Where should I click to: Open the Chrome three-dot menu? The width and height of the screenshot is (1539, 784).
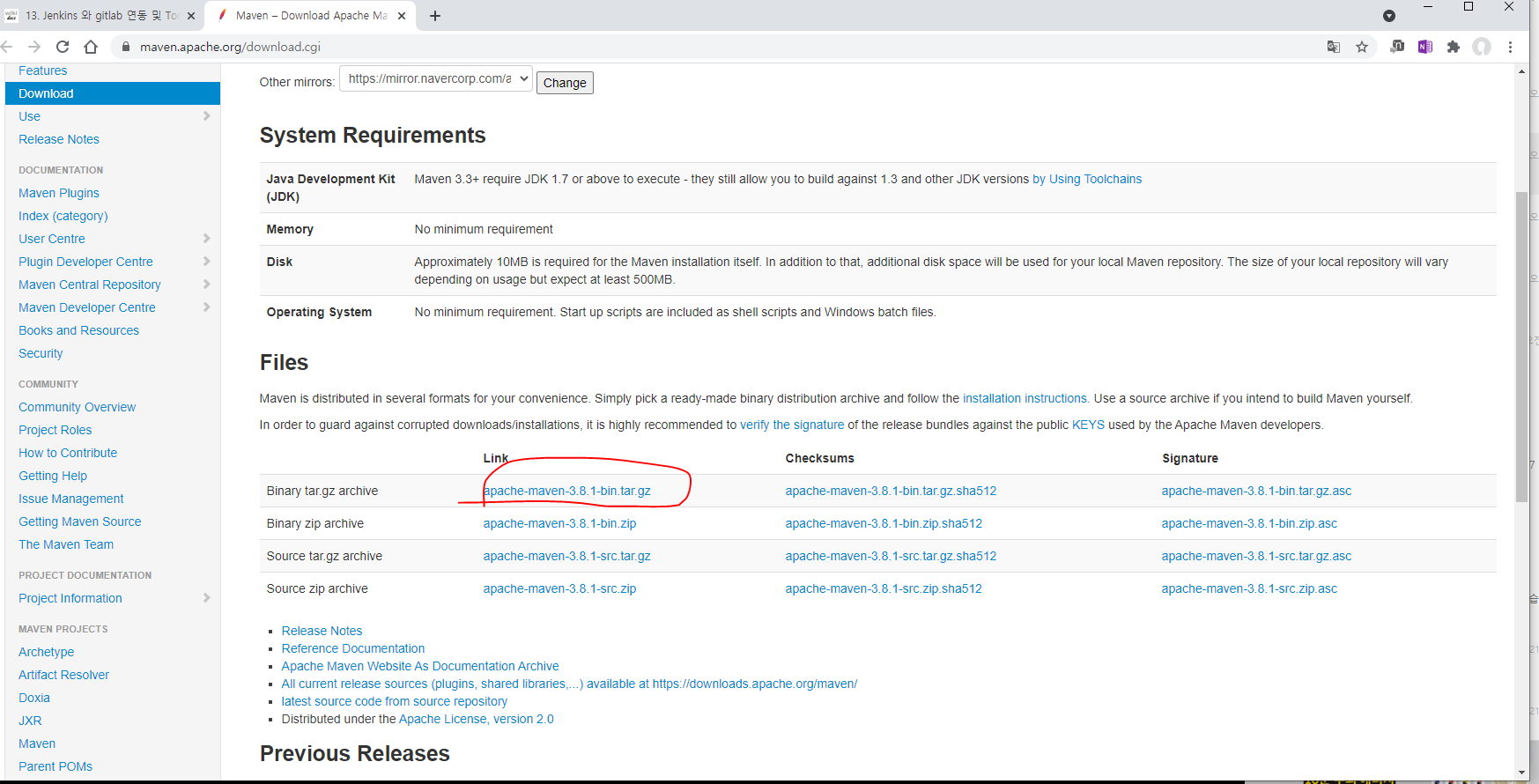(1510, 47)
